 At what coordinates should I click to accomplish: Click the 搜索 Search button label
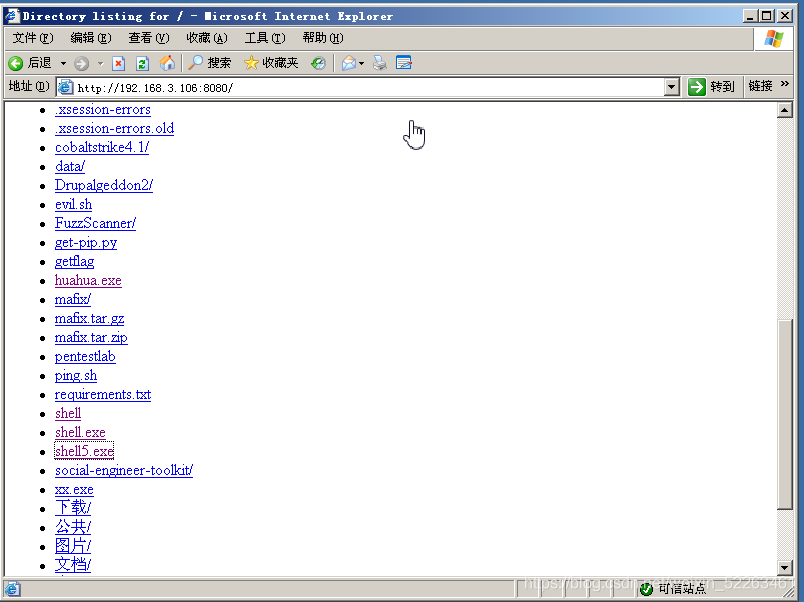coord(219,63)
